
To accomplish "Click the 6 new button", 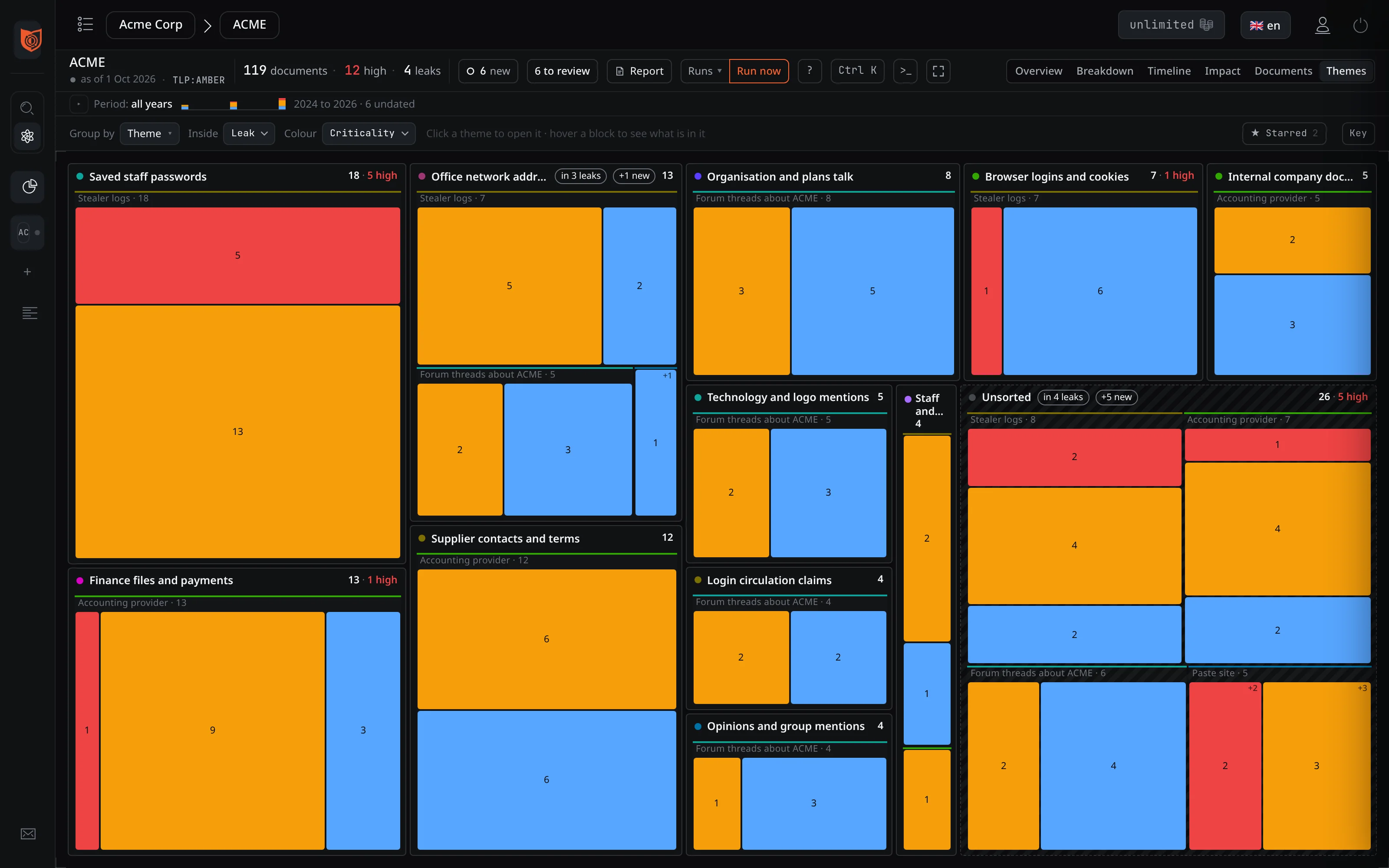I will (488, 71).
